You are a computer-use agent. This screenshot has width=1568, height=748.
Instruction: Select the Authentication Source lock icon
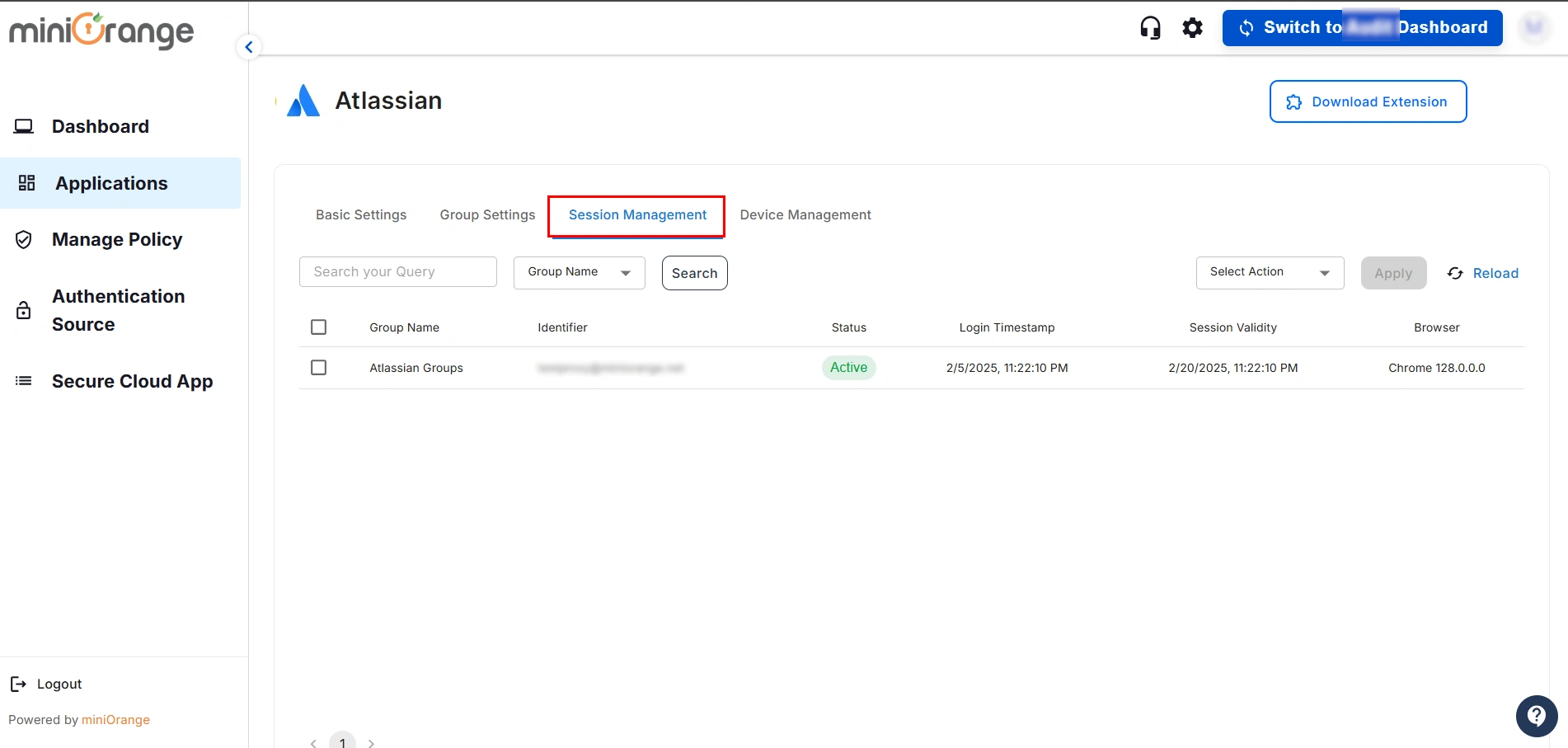23,310
